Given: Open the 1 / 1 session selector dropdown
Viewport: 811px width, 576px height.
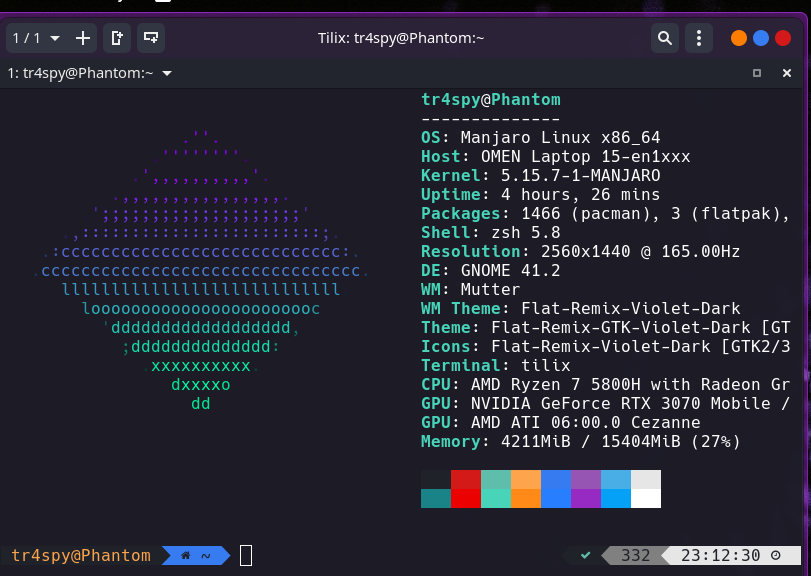Looking at the screenshot, I should [30, 38].
